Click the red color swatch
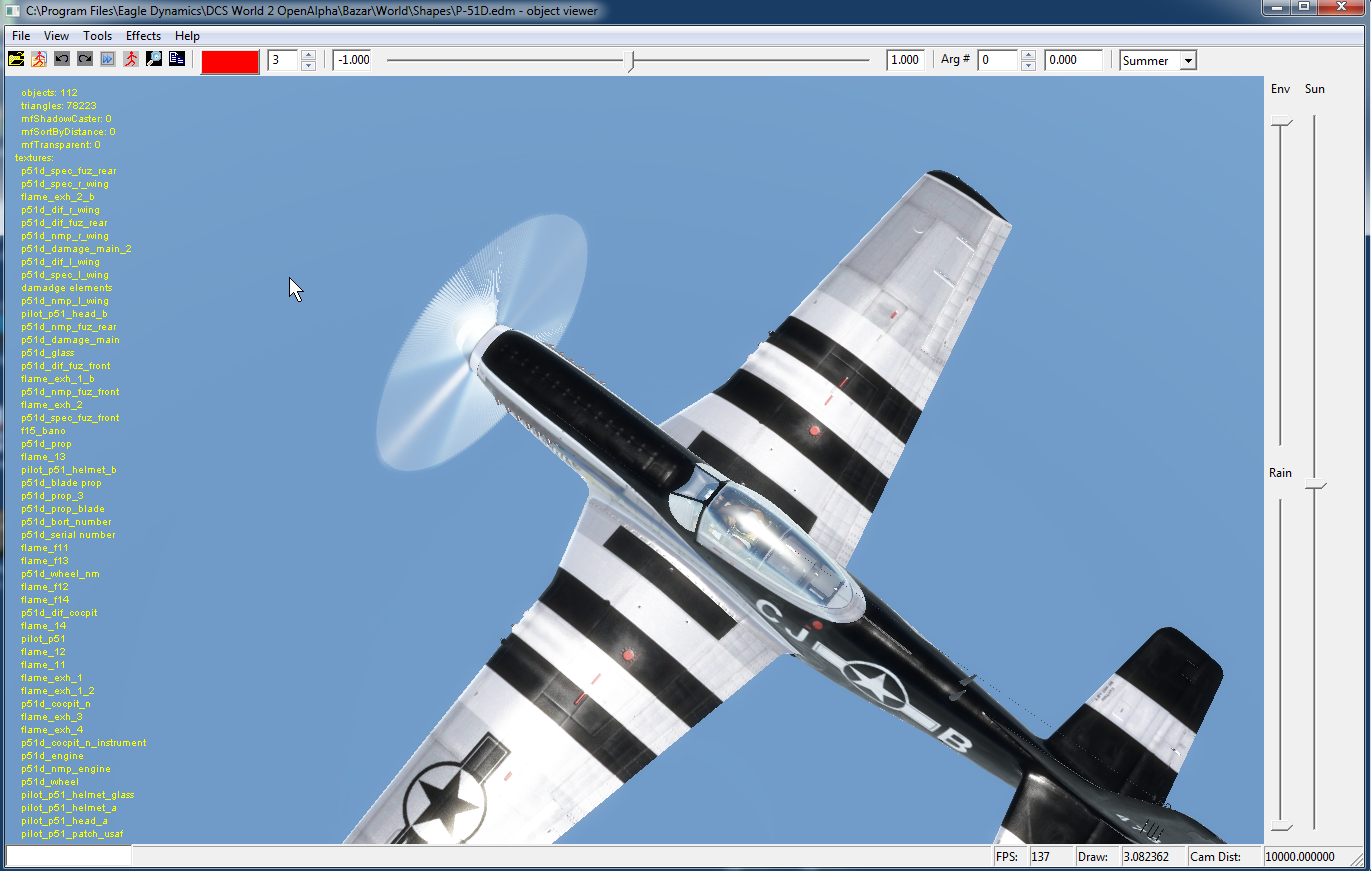The height and width of the screenshot is (871, 1371). (229, 61)
